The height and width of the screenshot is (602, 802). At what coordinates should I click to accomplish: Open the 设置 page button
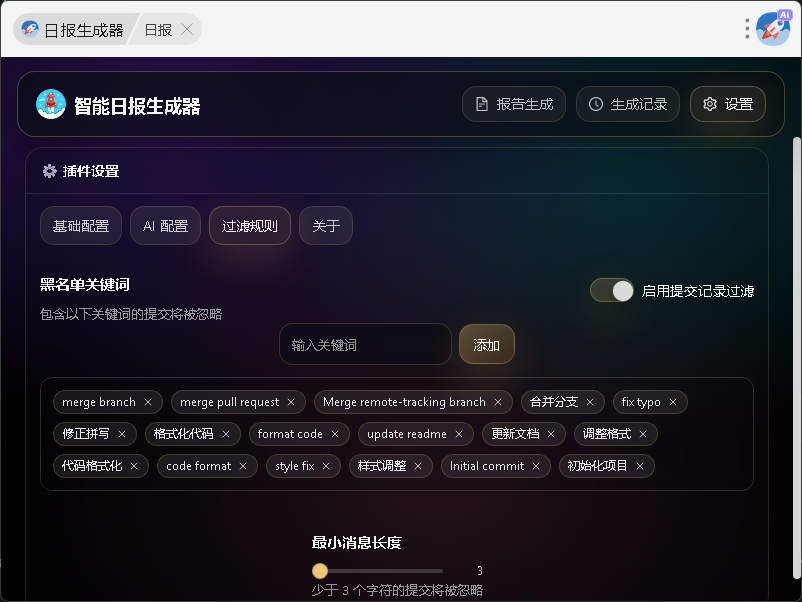point(728,104)
